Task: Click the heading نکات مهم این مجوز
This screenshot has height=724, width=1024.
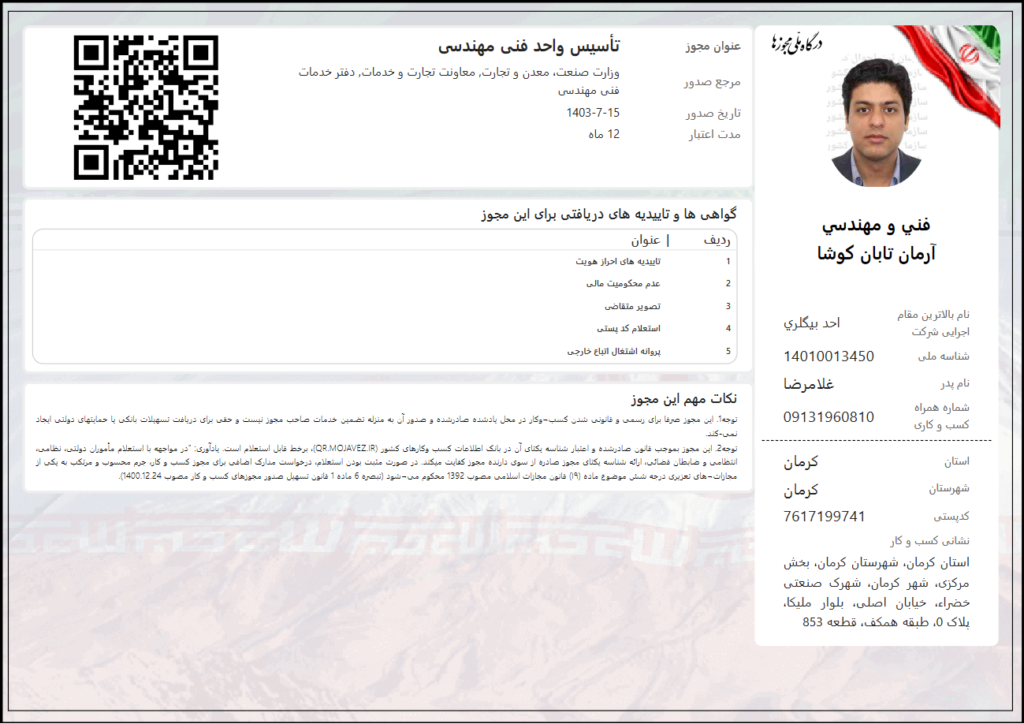Action: [684, 399]
